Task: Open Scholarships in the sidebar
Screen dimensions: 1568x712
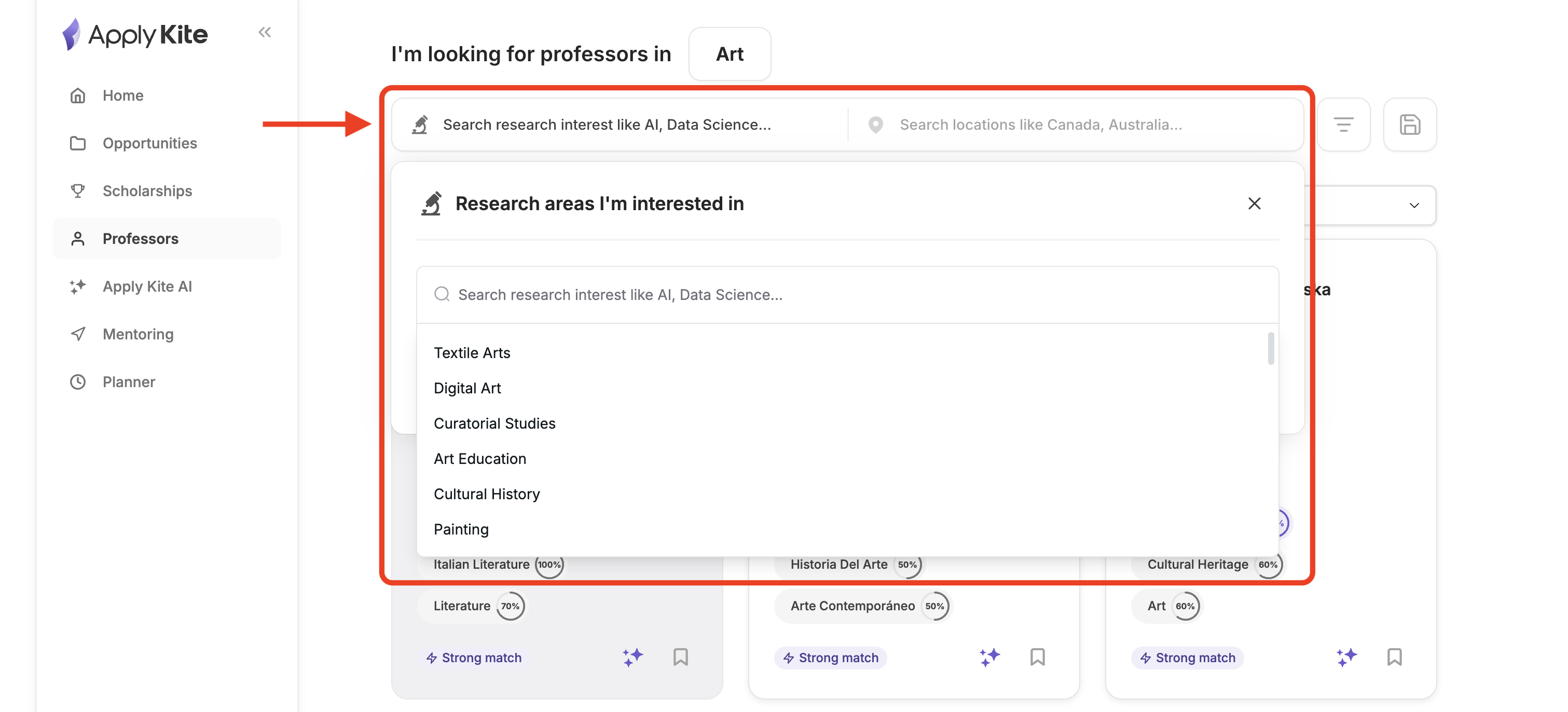Action: click(x=147, y=191)
